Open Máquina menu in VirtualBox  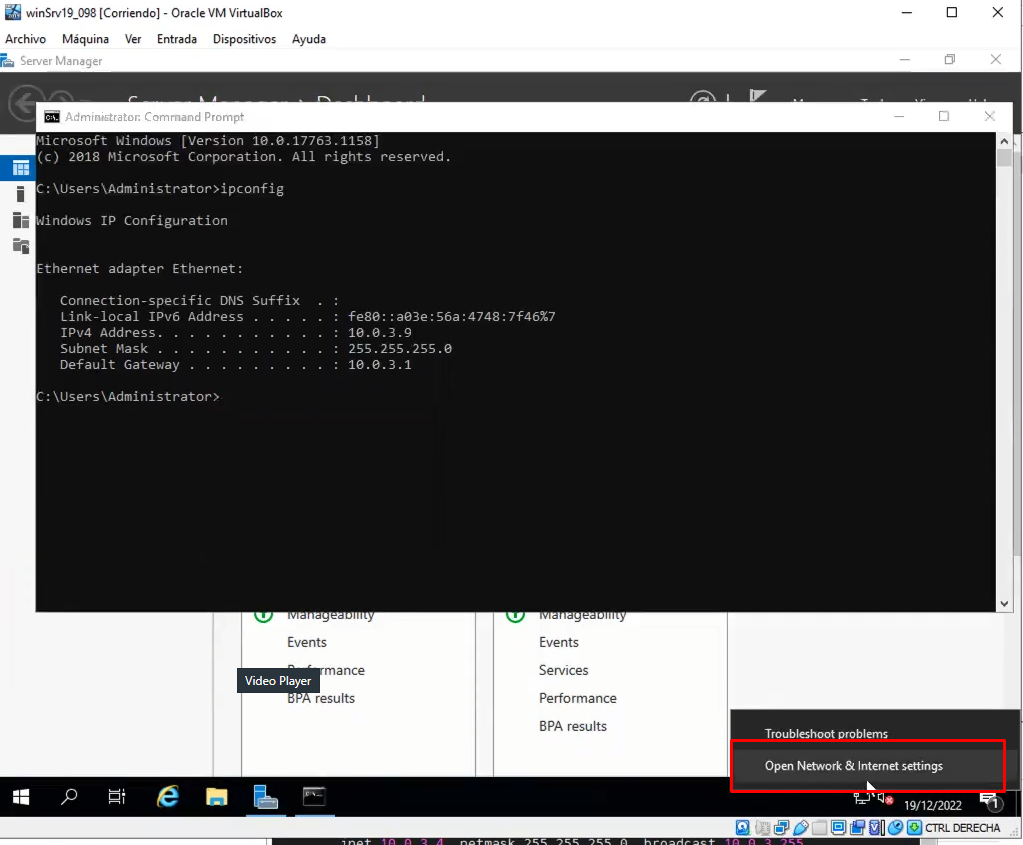click(85, 39)
